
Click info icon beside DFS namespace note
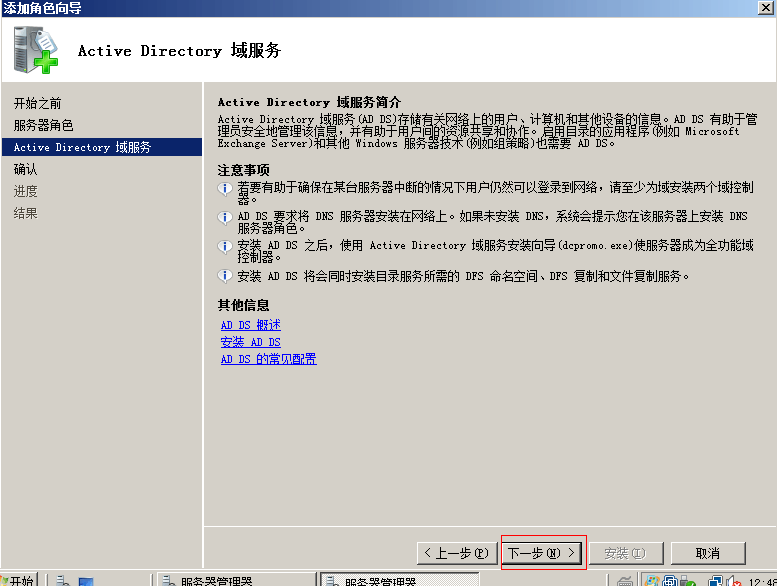225,276
